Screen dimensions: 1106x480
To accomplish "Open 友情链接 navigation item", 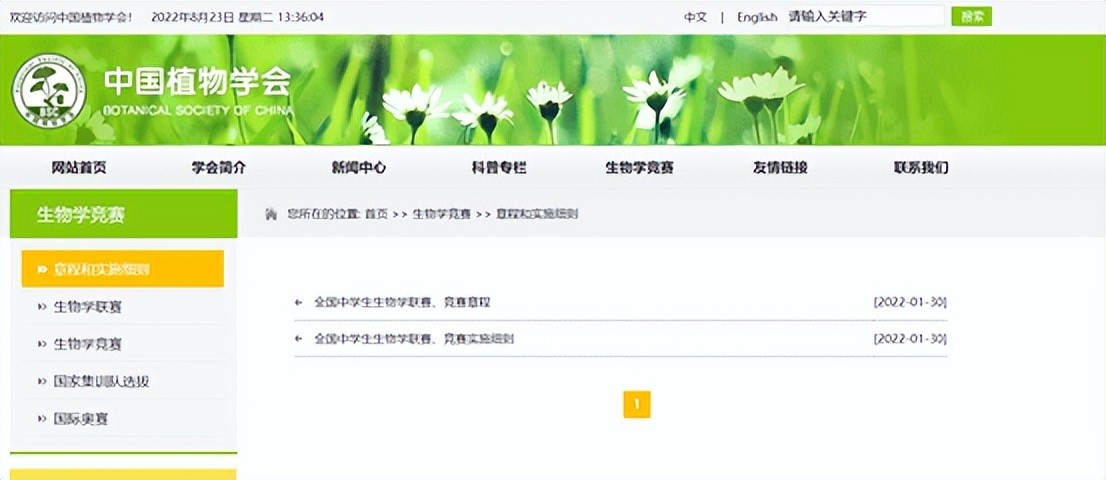I will click(x=780, y=168).
